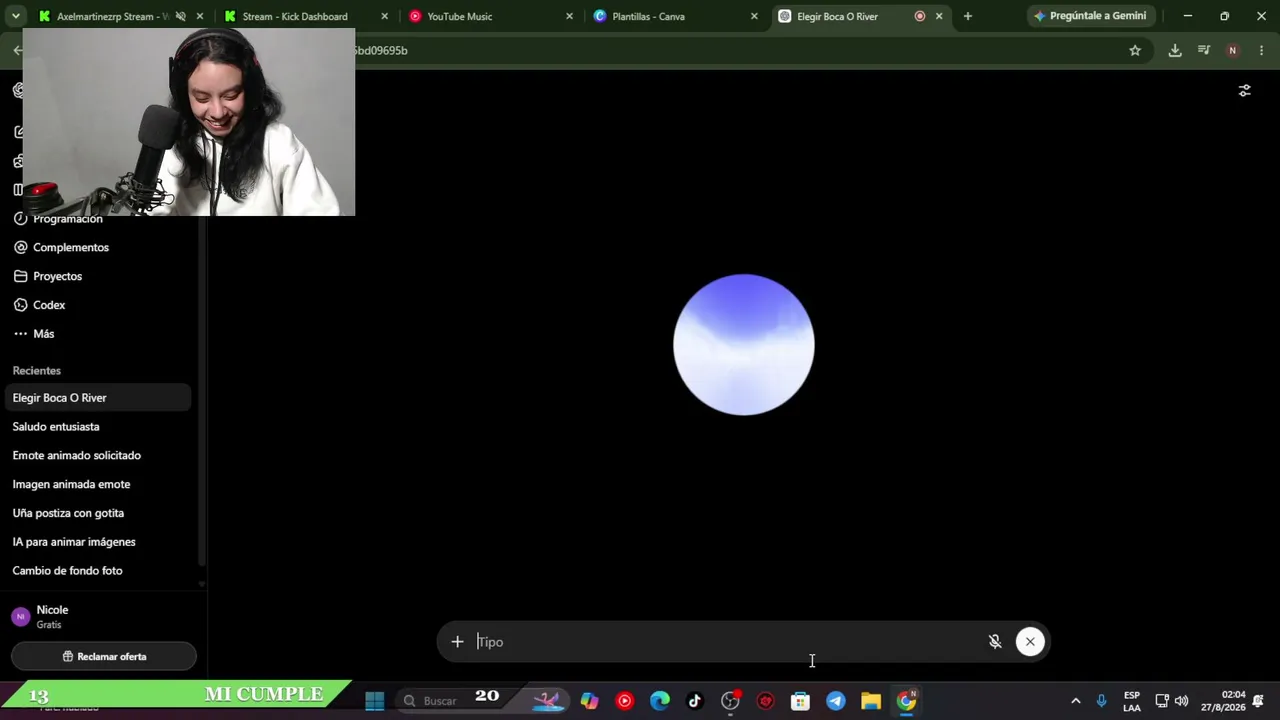Unmute the microphone in voice mode

[x=995, y=642]
